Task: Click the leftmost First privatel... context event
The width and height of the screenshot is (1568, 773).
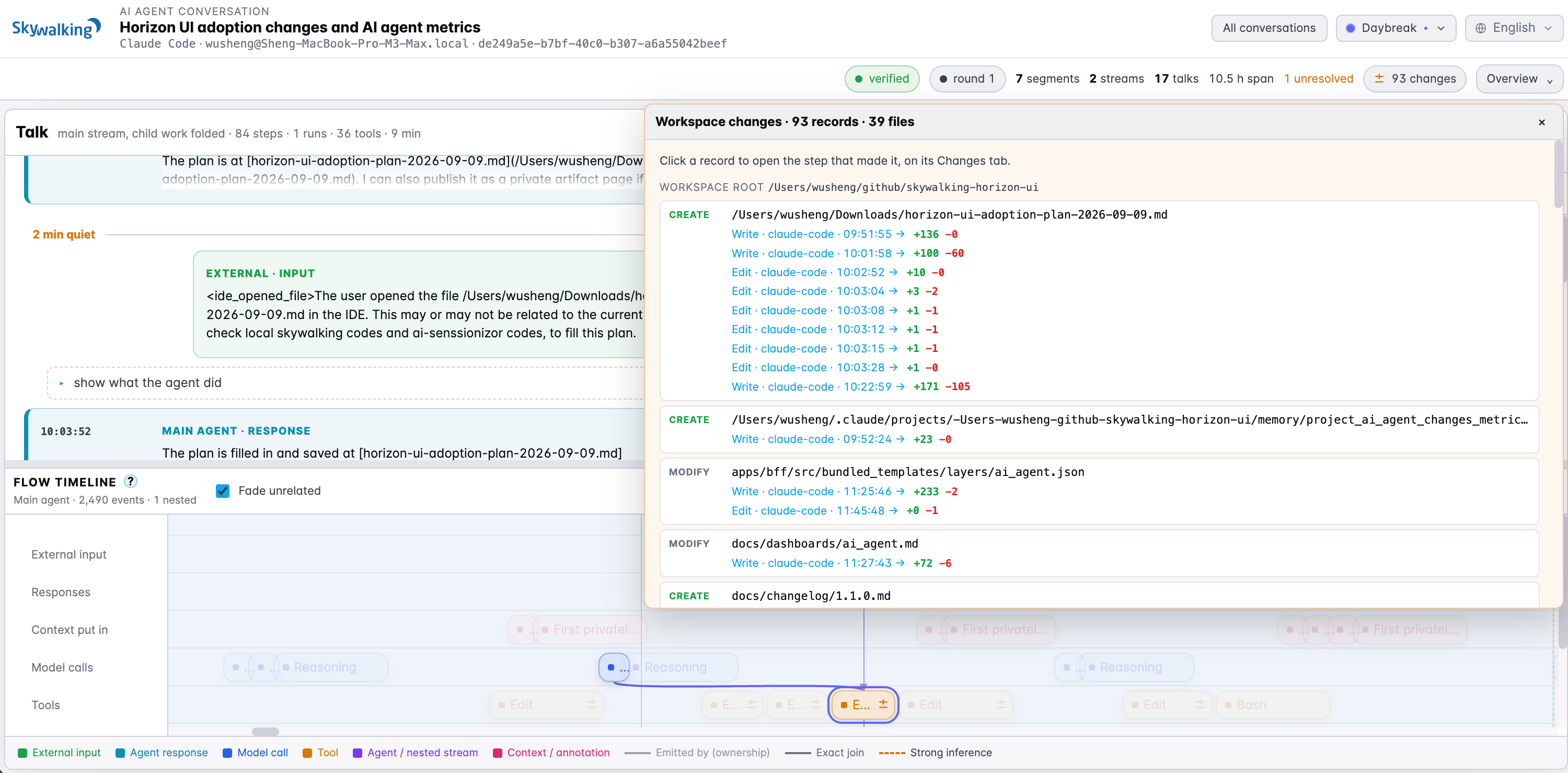Action: tap(590, 630)
